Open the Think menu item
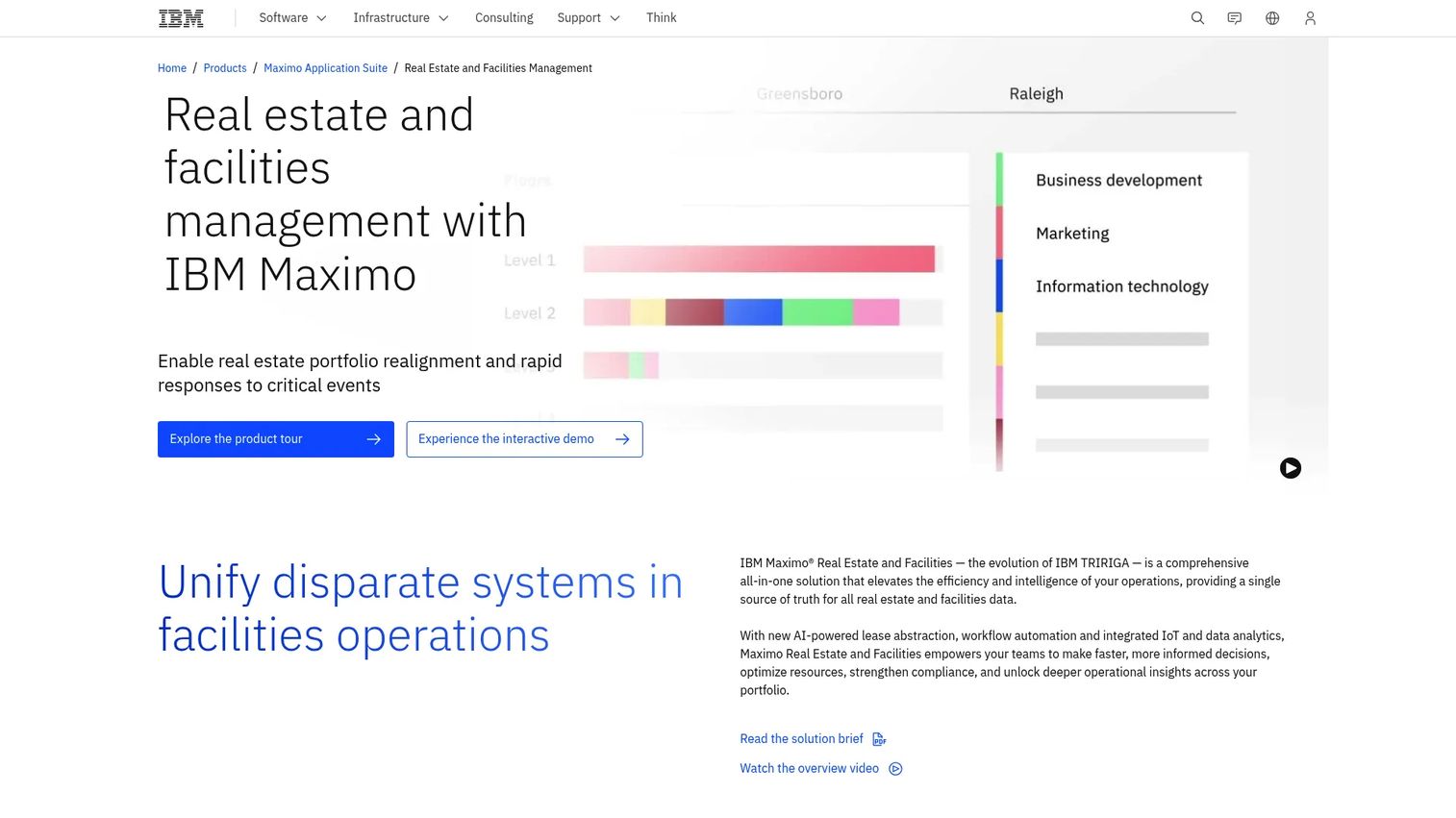This screenshot has height=818, width=1456. 662,18
